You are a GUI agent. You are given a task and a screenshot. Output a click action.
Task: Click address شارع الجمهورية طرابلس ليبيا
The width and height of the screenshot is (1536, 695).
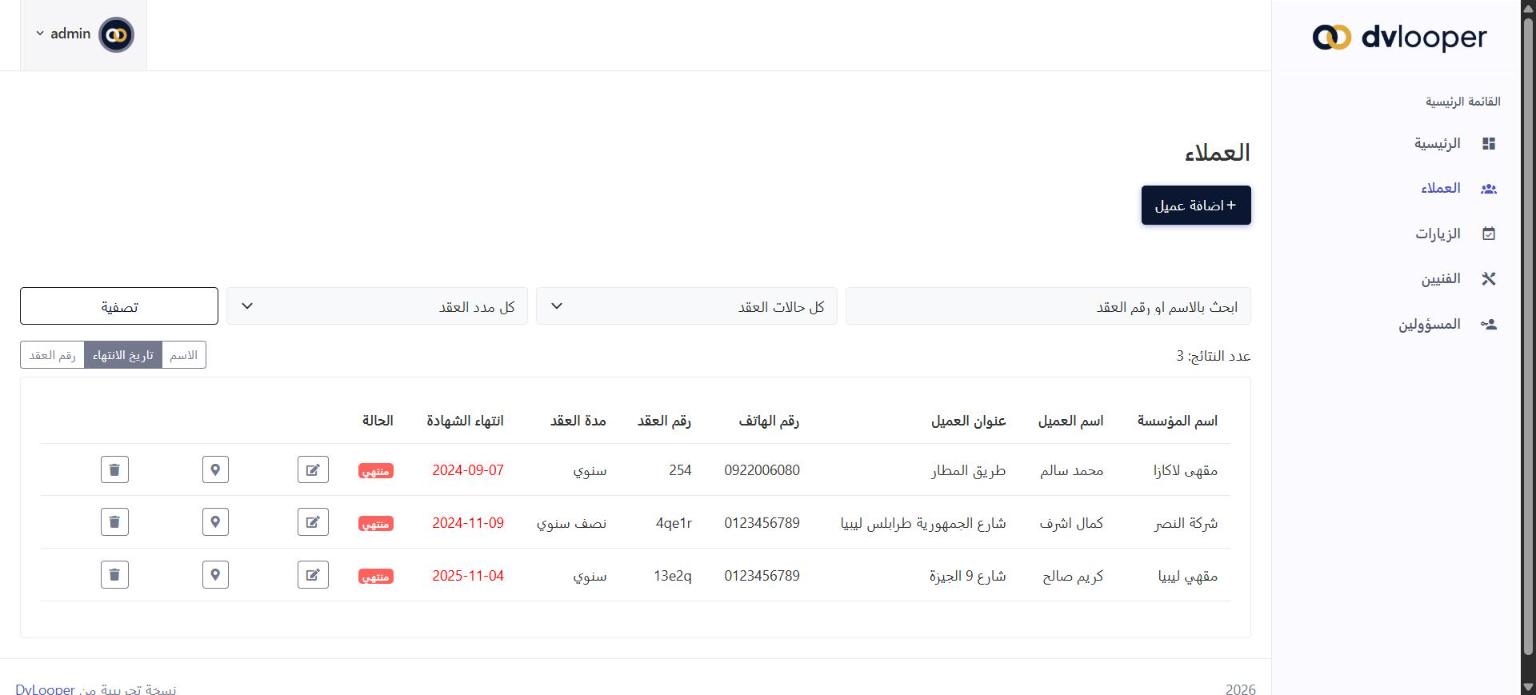click(923, 522)
